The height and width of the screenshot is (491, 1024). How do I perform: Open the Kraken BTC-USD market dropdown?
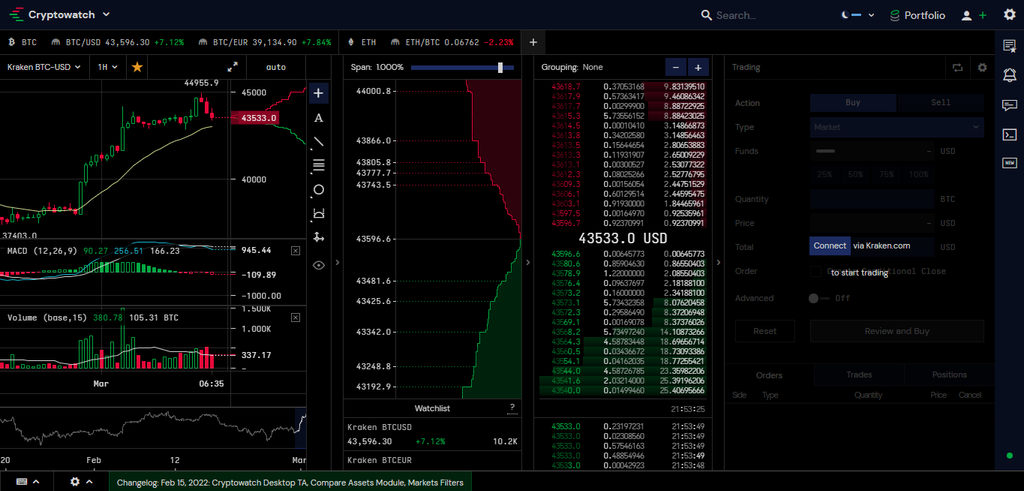[44, 67]
